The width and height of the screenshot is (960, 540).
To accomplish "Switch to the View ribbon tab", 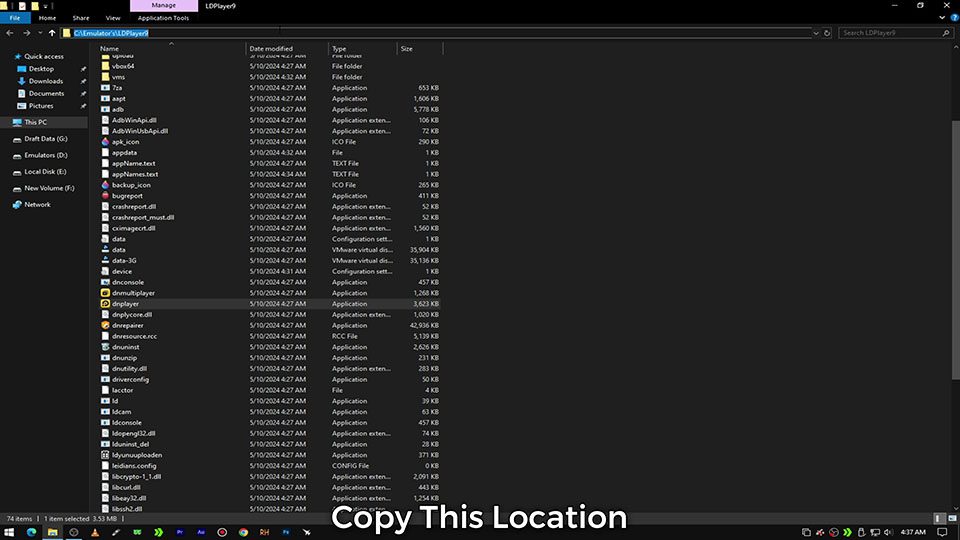I will point(113,18).
